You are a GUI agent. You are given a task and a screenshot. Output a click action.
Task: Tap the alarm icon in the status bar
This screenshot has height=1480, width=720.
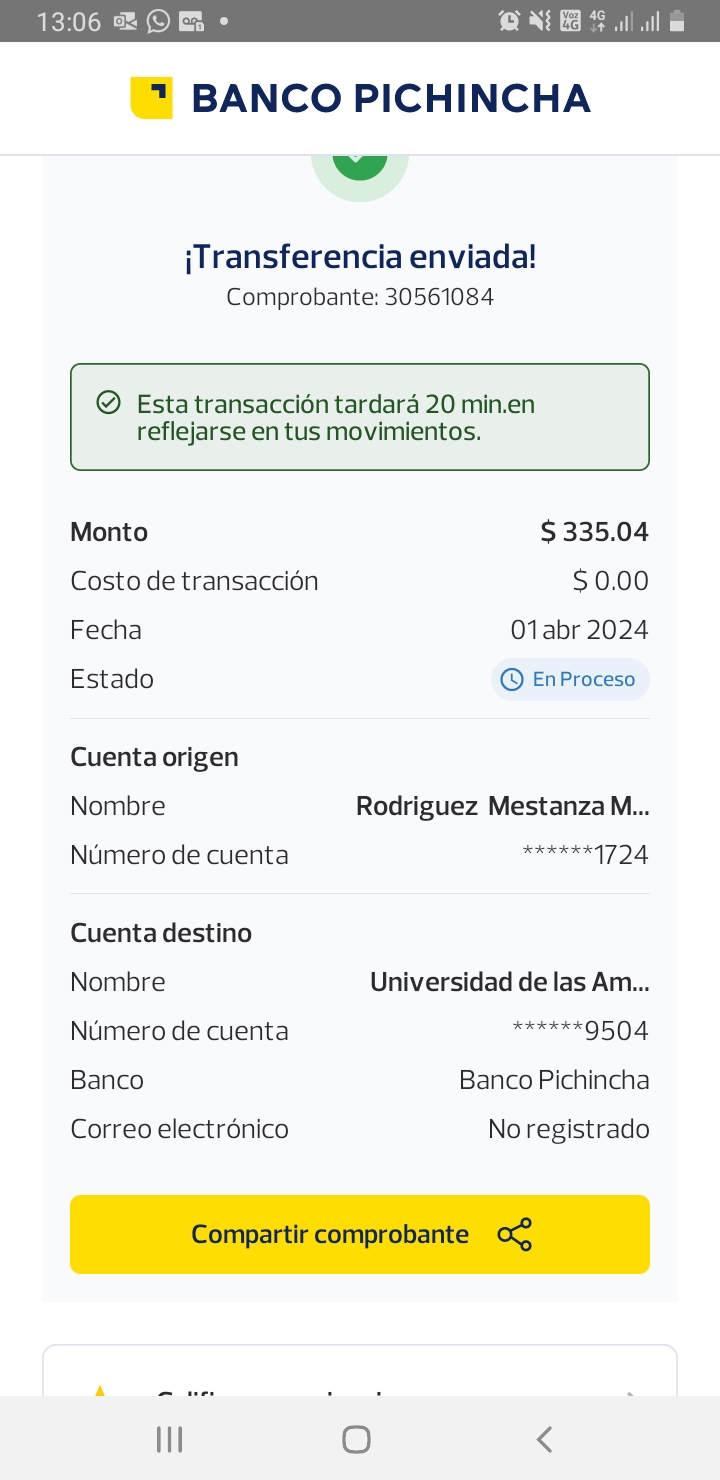tap(509, 21)
